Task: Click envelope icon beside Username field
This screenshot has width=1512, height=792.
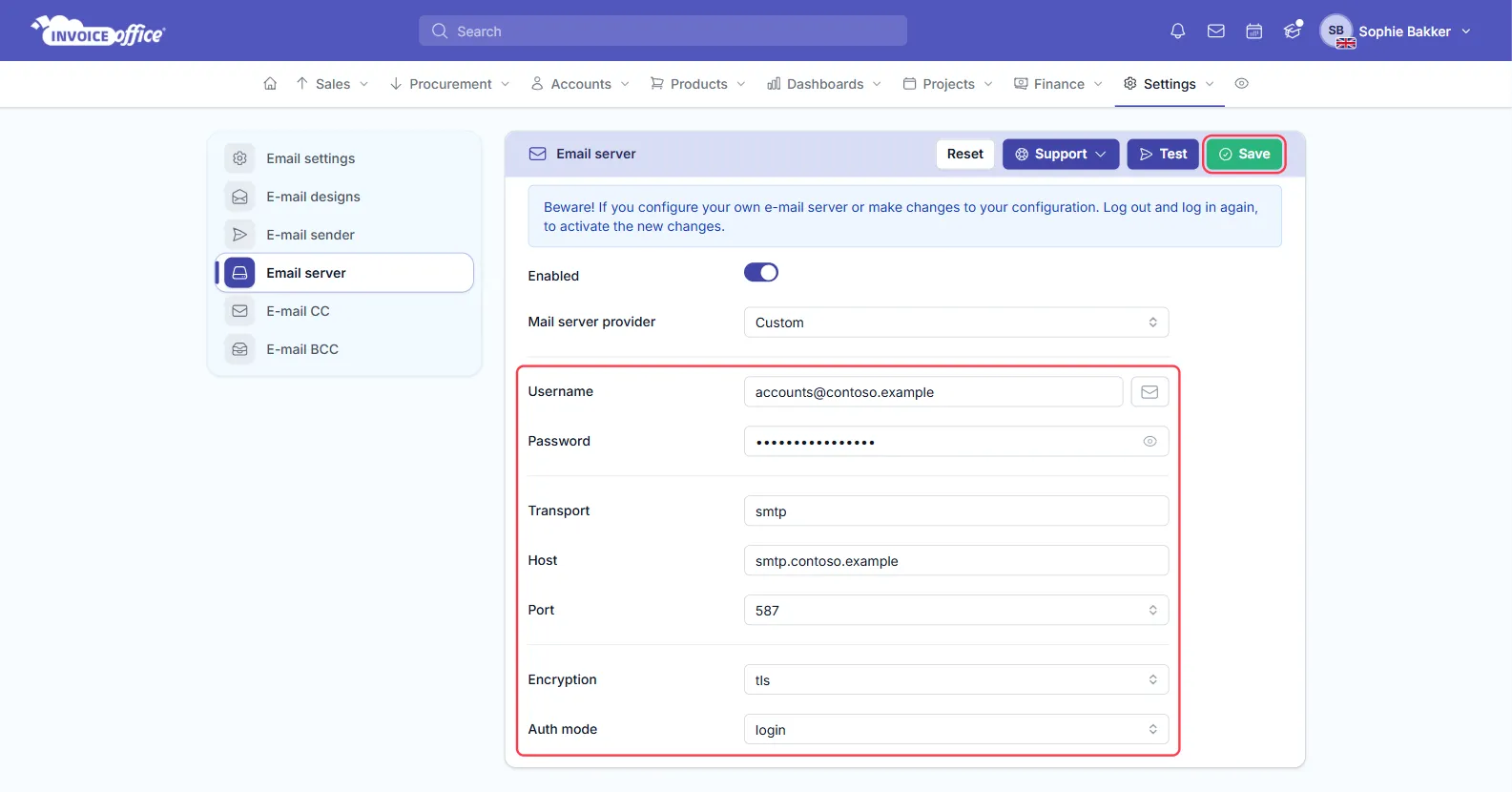Action: coord(1150,392)
